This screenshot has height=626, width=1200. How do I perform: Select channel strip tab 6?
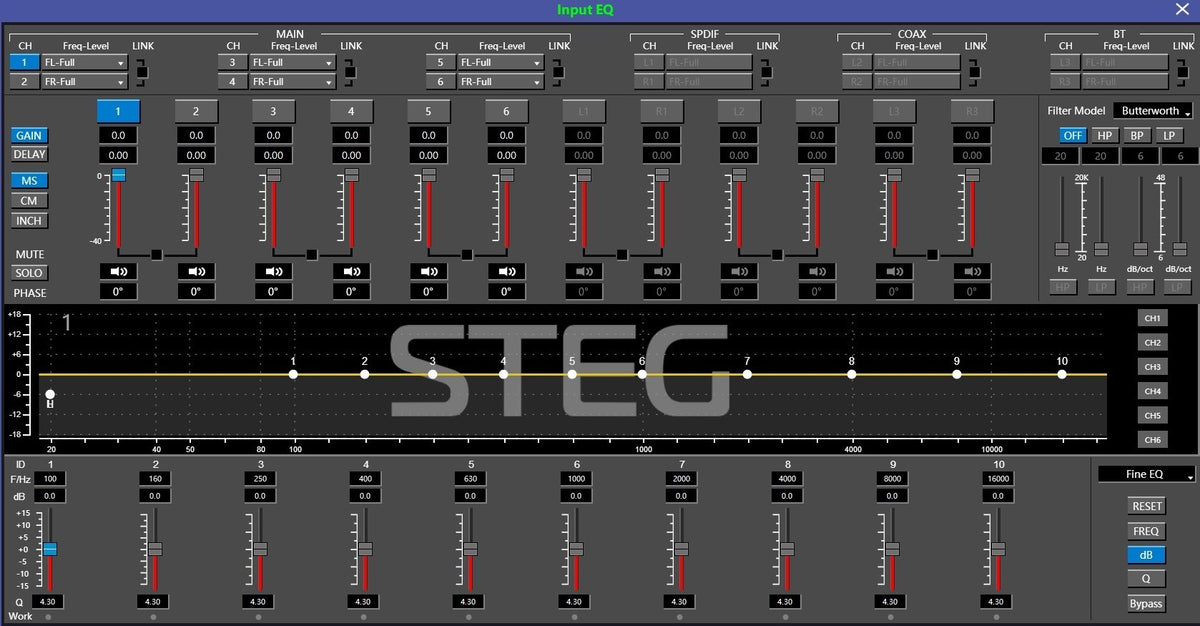tap(506, 111)
